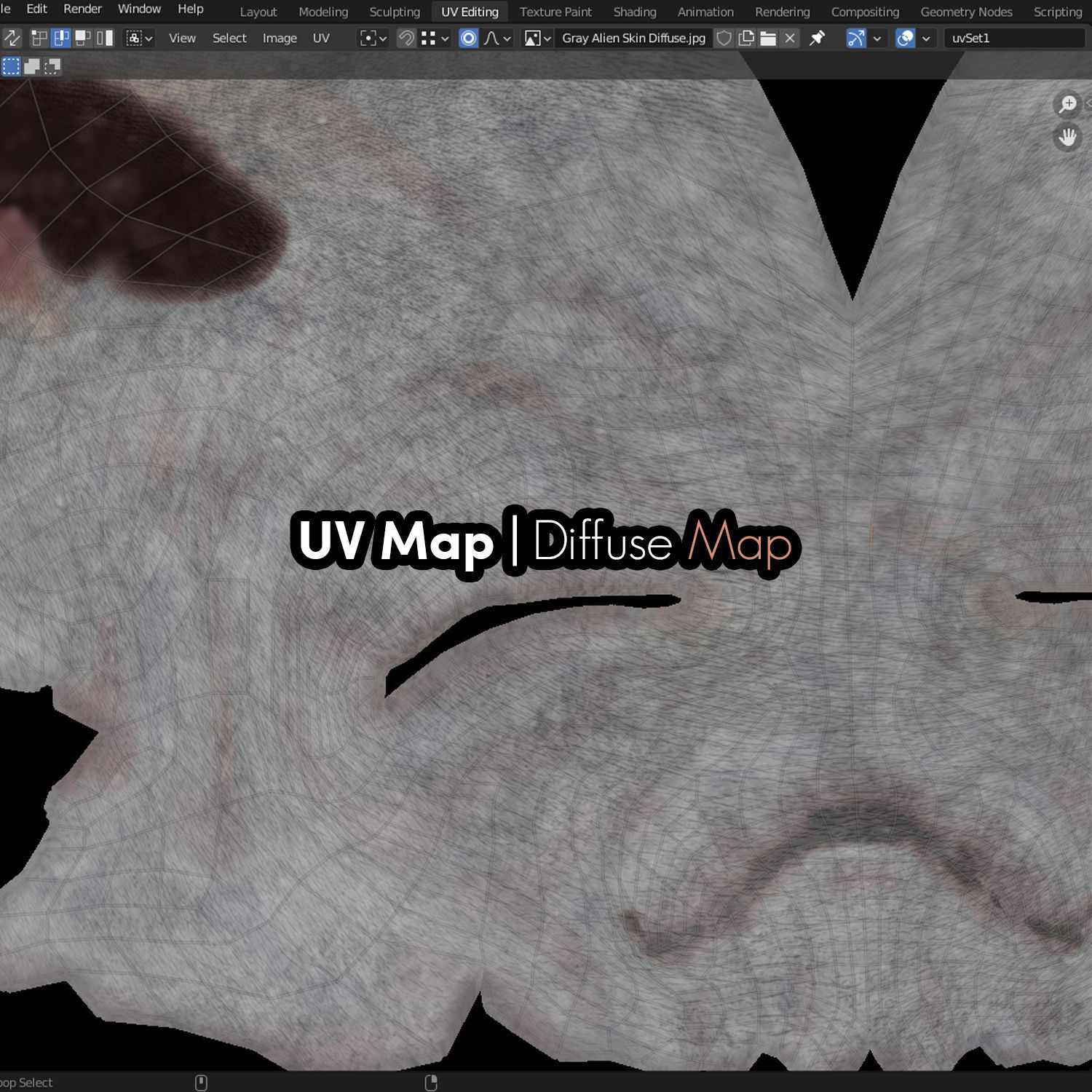
Task: Open sticky selection mode dropdown
Action: click(x=139, y=38)
